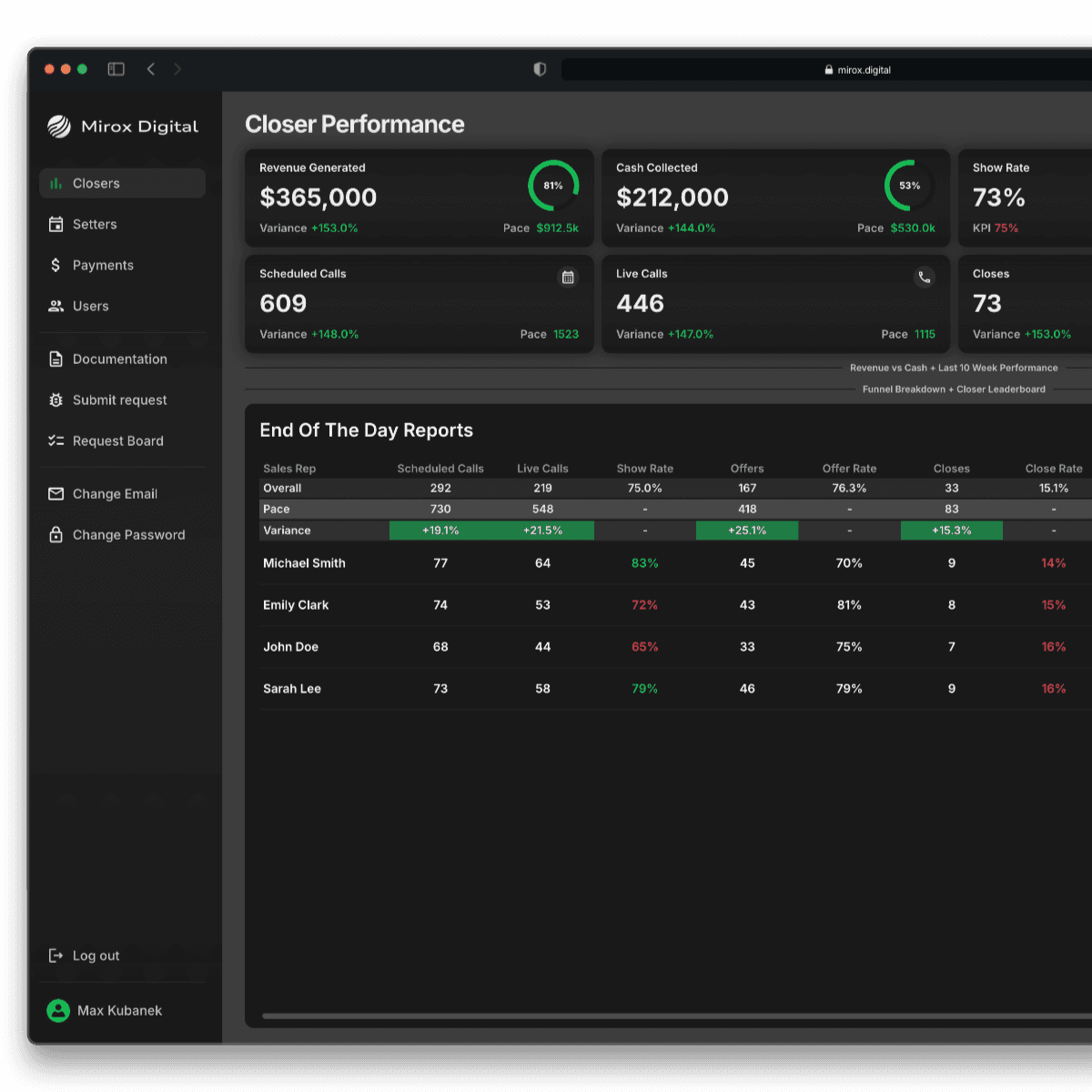The image size is (1092, 1092).
Task: Click the Users people icon
Action: tap(56, 306)
